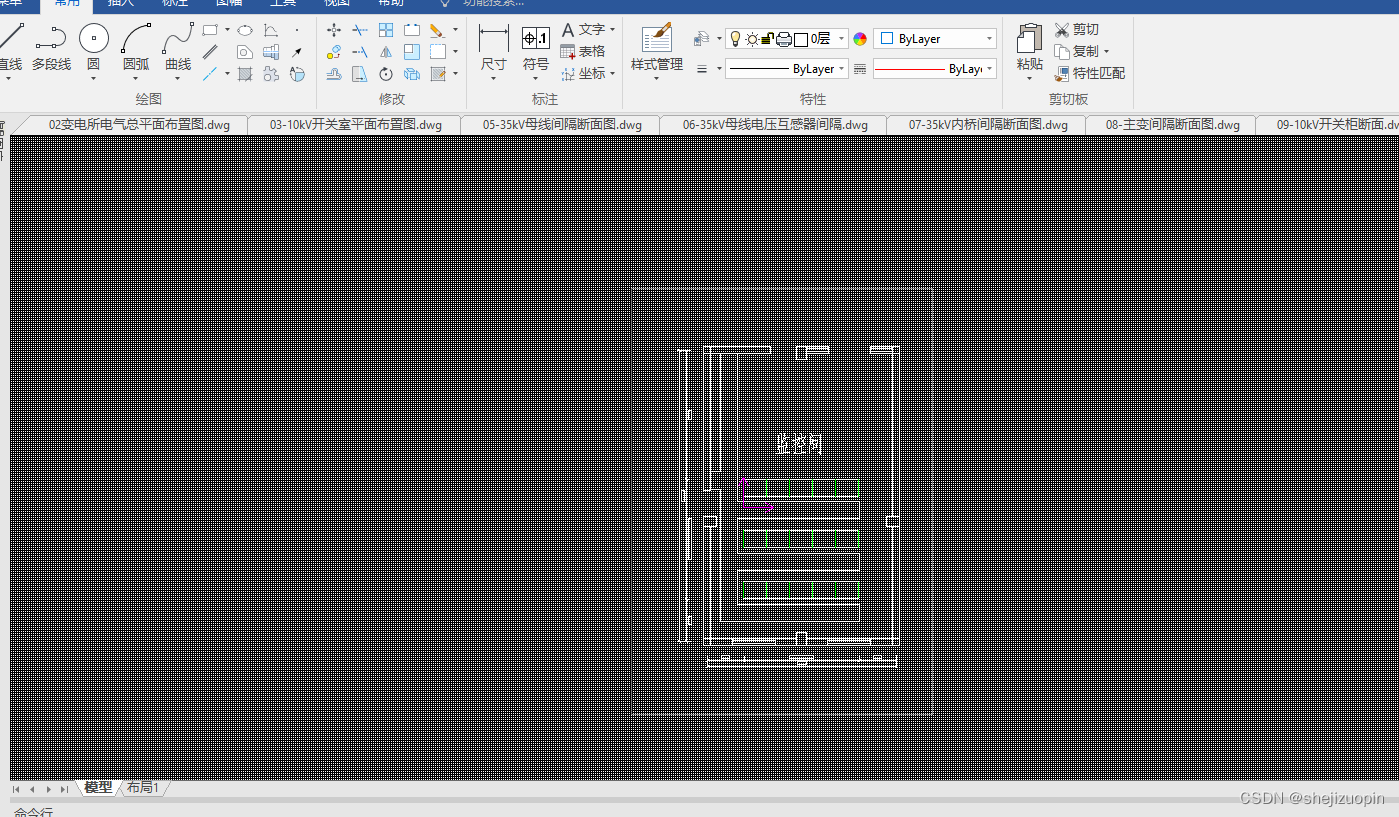Select the arrow leader draw tool
The width and height of the screenshot is (1399, 817).
point(297,52)
